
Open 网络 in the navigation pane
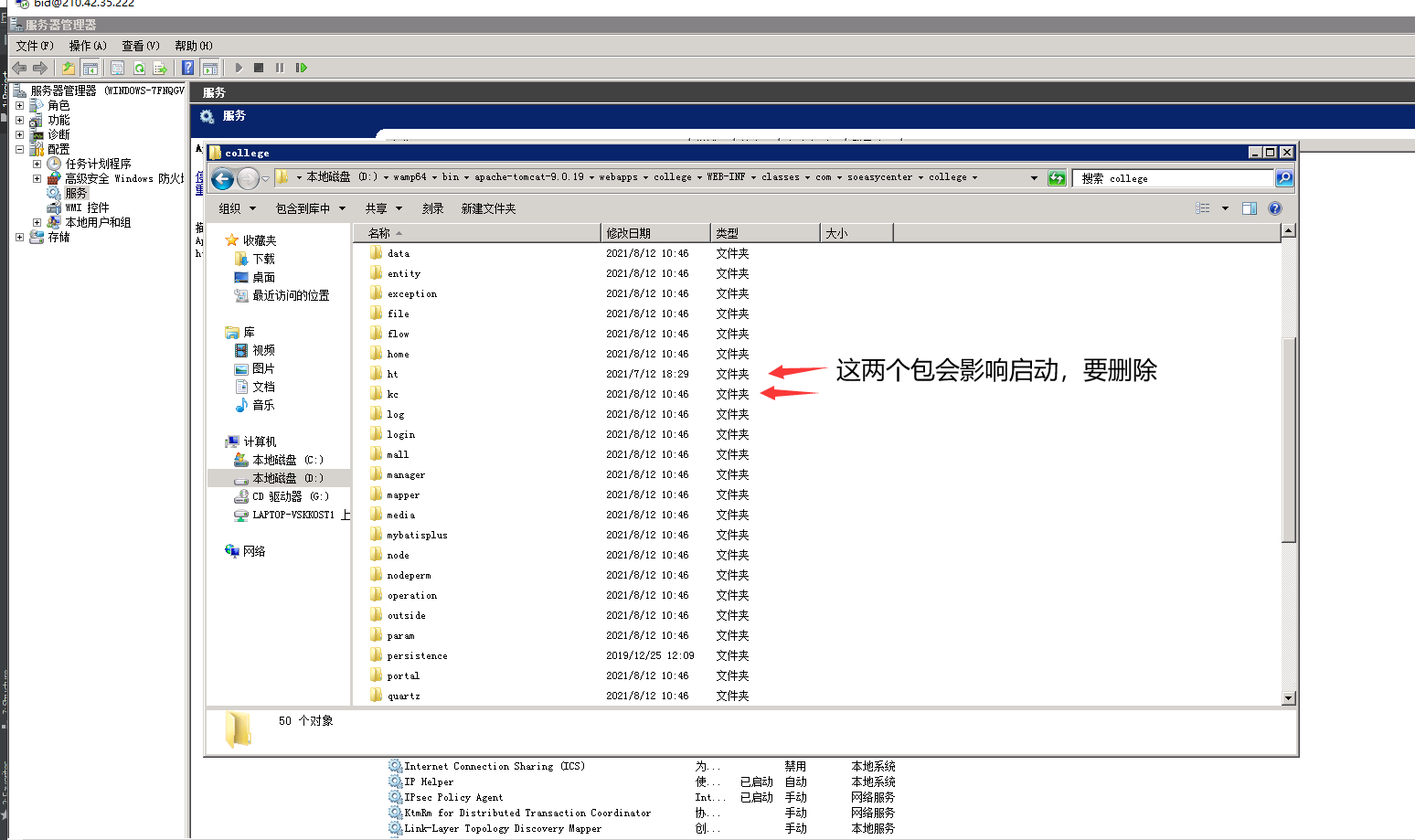point(254,551)
